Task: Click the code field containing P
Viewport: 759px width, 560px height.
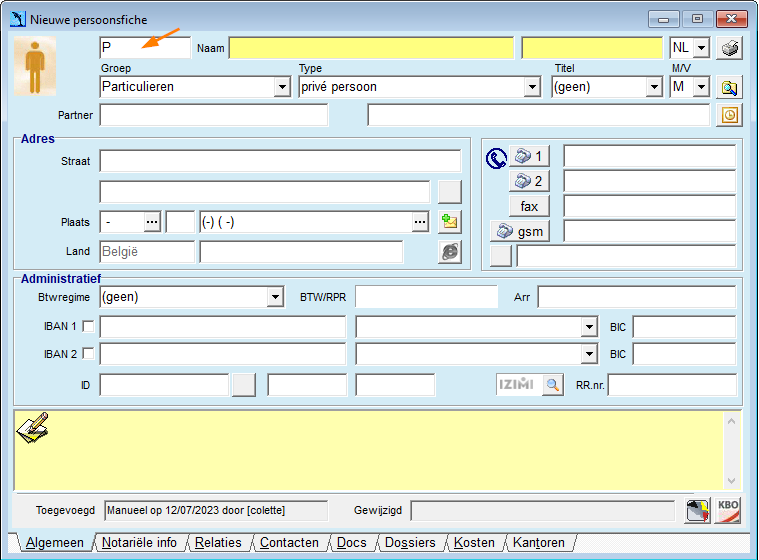Action: click(x=145, y=48)
